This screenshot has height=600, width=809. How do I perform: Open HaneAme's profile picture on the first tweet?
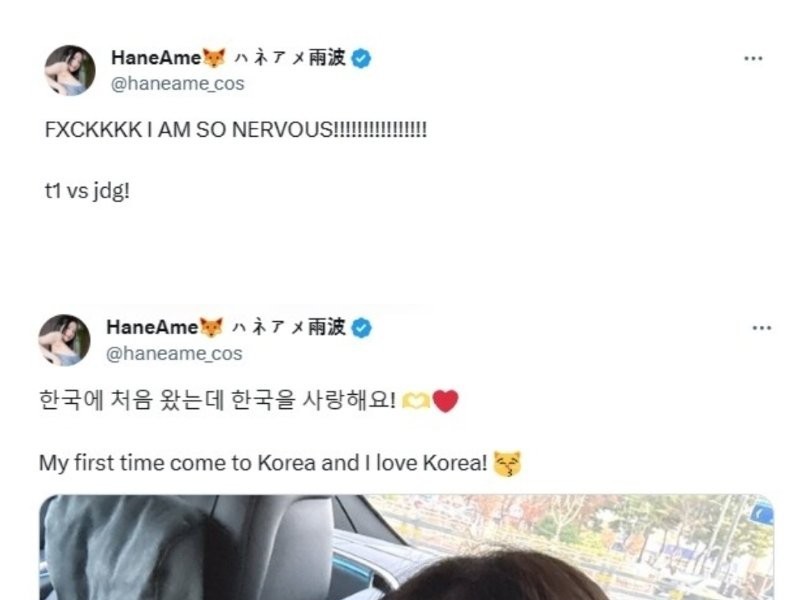point(70,70)
